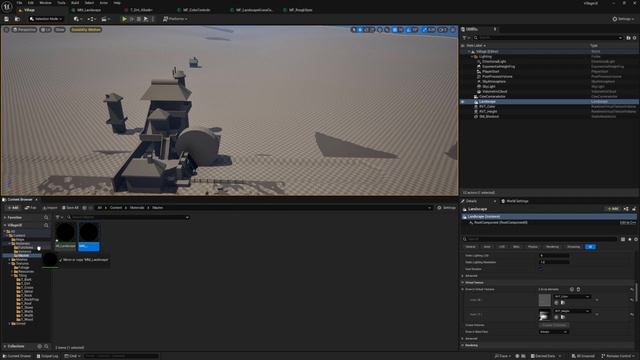Open the Tools menu
640x360 pixels.
(x=61, y=3)
